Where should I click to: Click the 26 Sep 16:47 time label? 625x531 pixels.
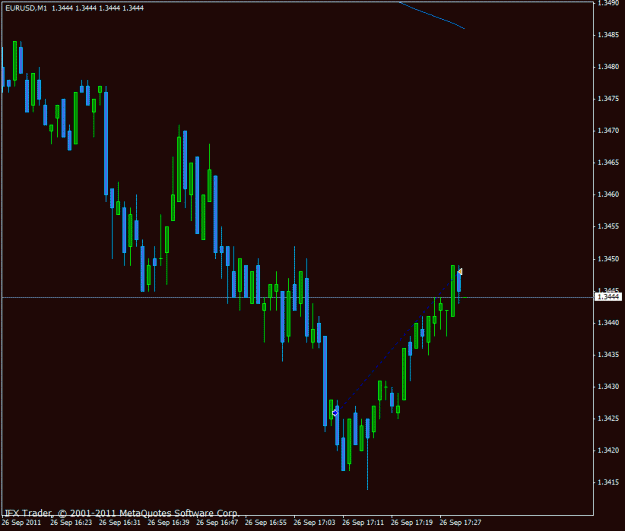[x=217, y=522]
